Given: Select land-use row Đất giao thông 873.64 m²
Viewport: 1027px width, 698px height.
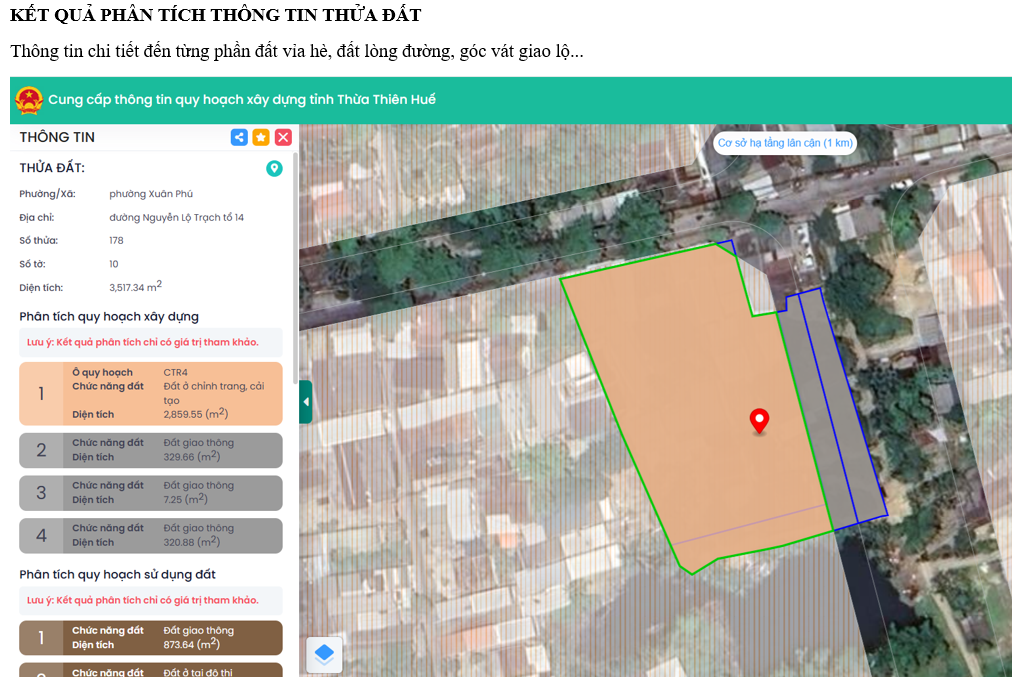Looking at the screenshot, I should coord(151,638).
